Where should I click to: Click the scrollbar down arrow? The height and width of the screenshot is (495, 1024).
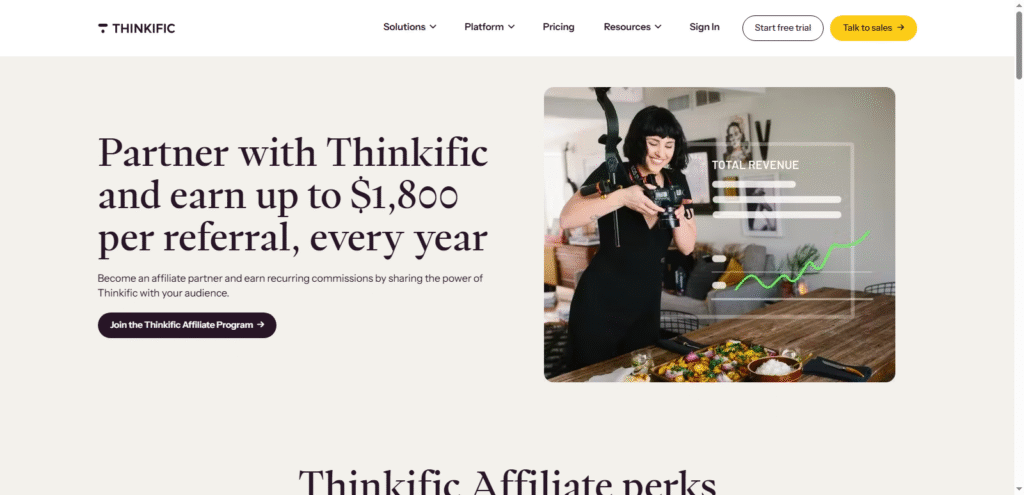pyautogui.click(x=1019, y=490)
